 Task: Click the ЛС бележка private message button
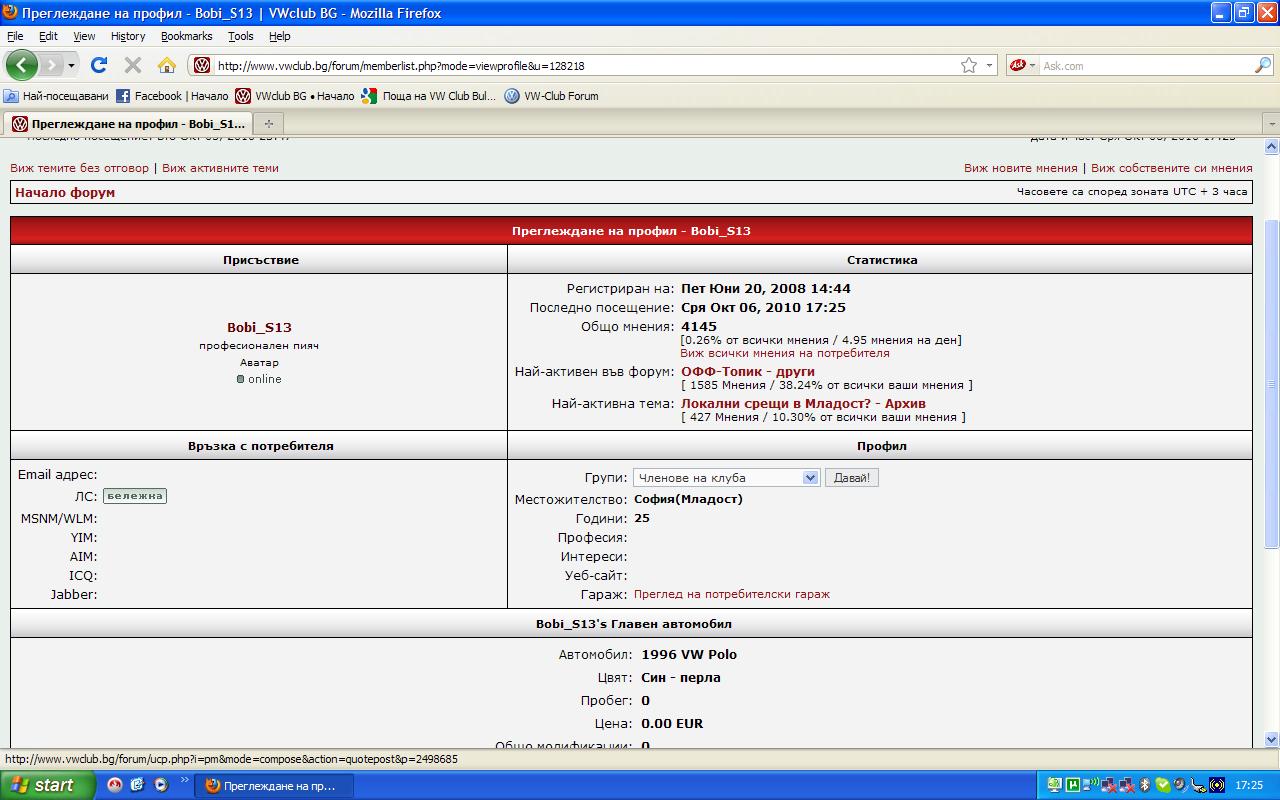pyautogui.click(x=135, y=496)
